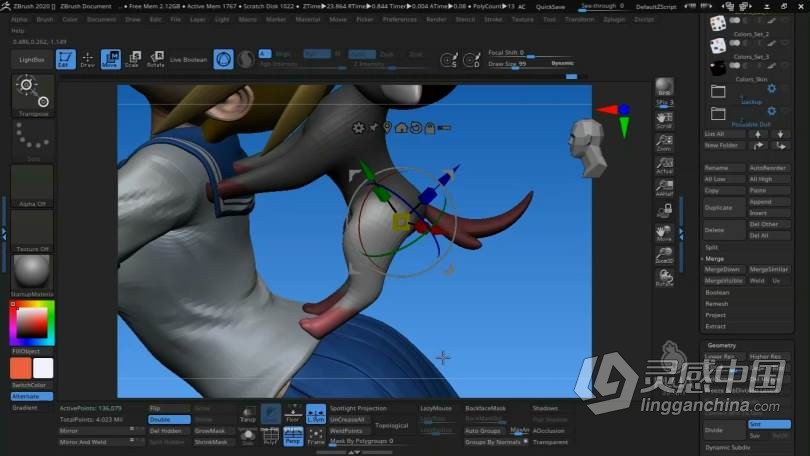This screenshot has width=810, height=456.
Task: Toggle the Double option
Action: point(169,419)
